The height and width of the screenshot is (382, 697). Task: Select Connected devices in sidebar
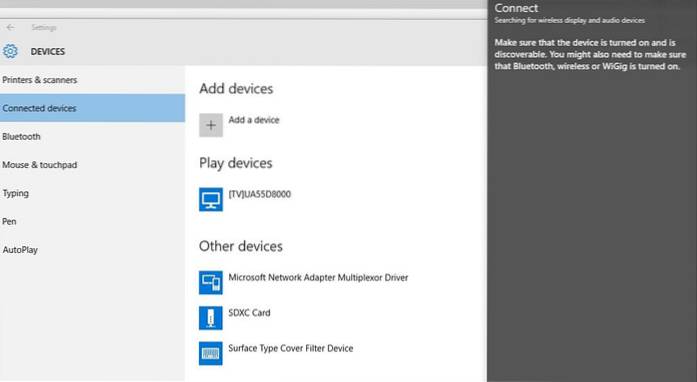pyautogui.click(x=92, y=108)
